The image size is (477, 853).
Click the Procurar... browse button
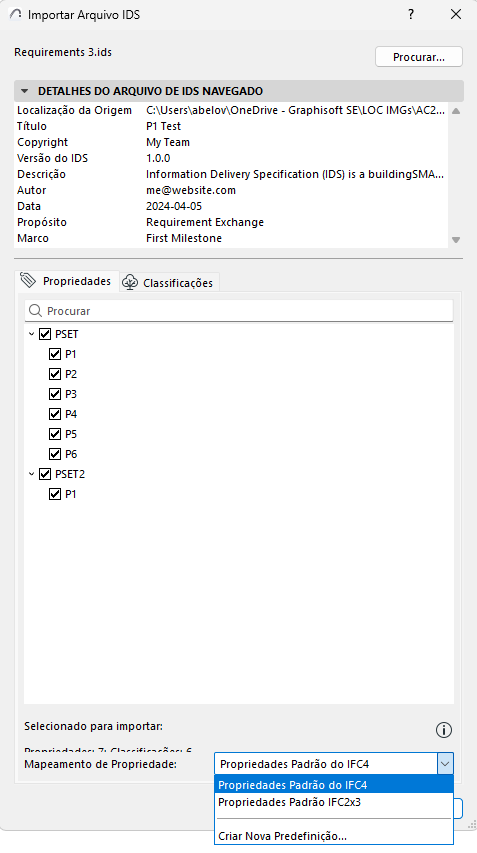[419, 57]
